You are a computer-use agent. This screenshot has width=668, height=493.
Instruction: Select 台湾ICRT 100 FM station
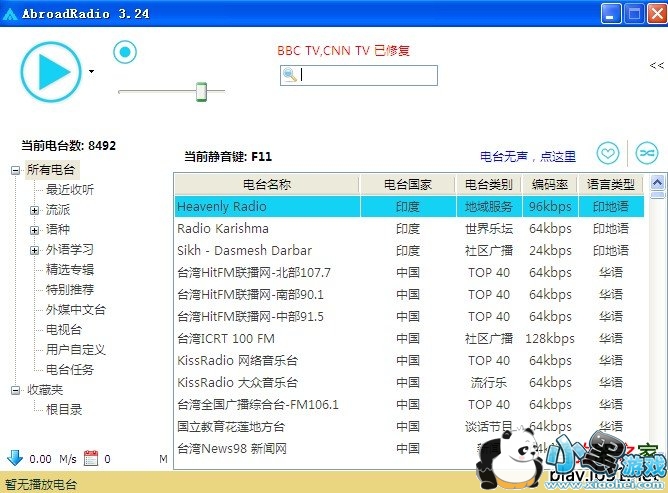pyautogui.click(x=226, y=339)
